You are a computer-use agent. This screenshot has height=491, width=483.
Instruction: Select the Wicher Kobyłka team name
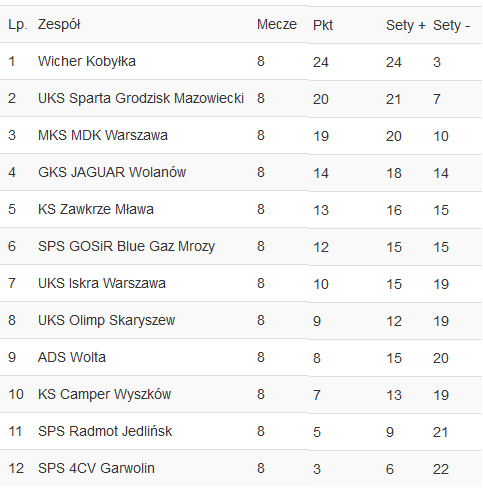tap(87, 61)
